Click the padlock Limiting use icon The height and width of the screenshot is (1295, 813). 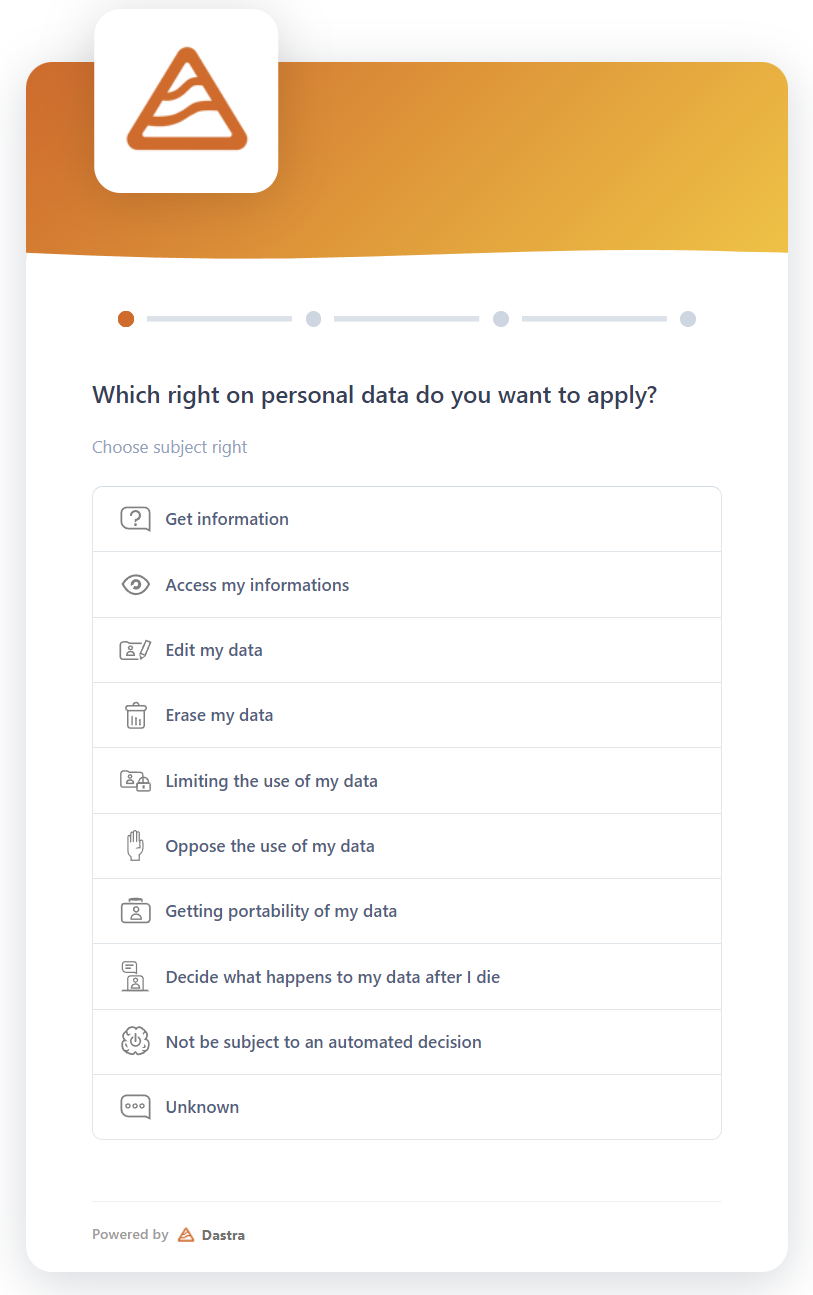point(135,781)
